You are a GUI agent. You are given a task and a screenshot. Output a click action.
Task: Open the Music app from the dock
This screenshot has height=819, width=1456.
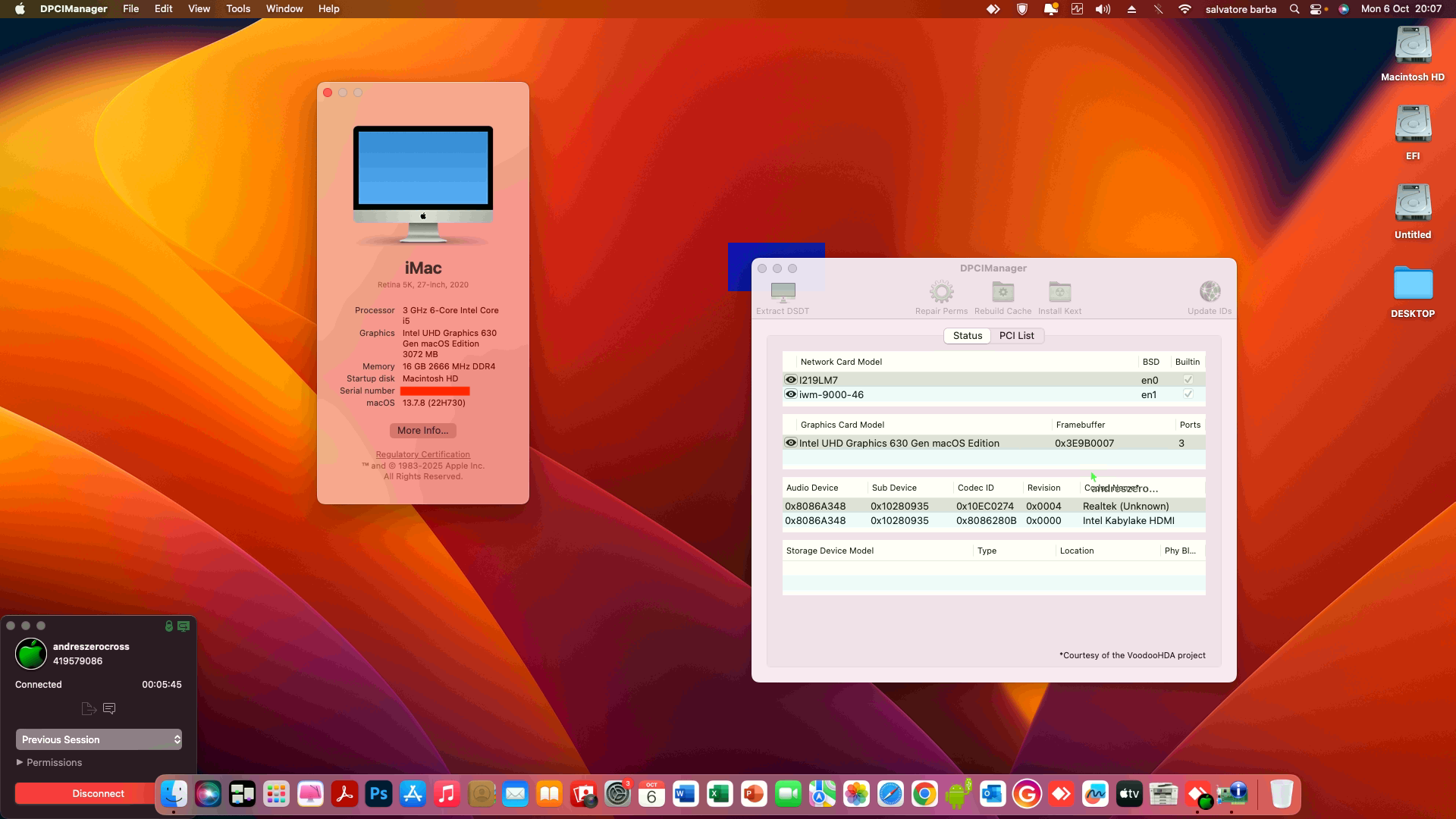coord(447,794)
